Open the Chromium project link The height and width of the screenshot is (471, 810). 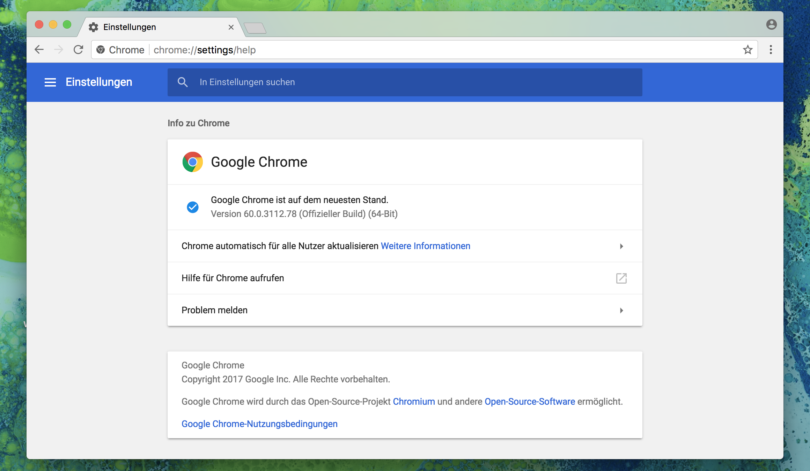413,401
